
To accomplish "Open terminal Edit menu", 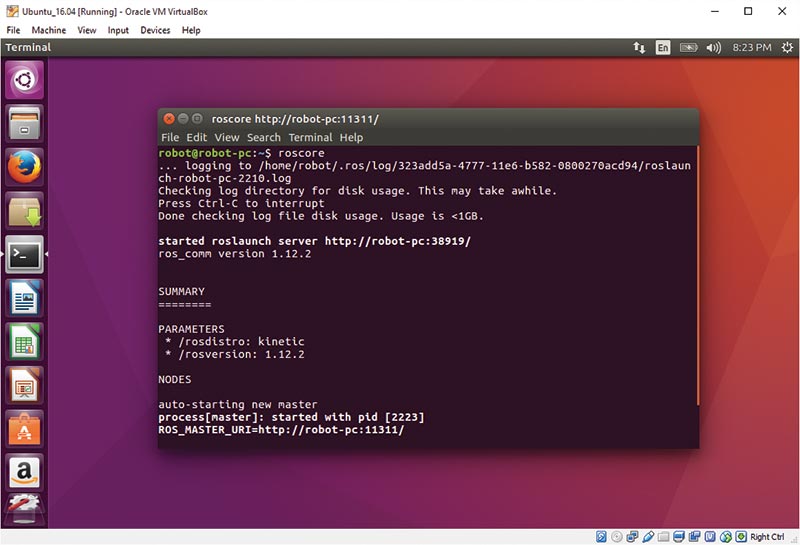I will [196, 137].
